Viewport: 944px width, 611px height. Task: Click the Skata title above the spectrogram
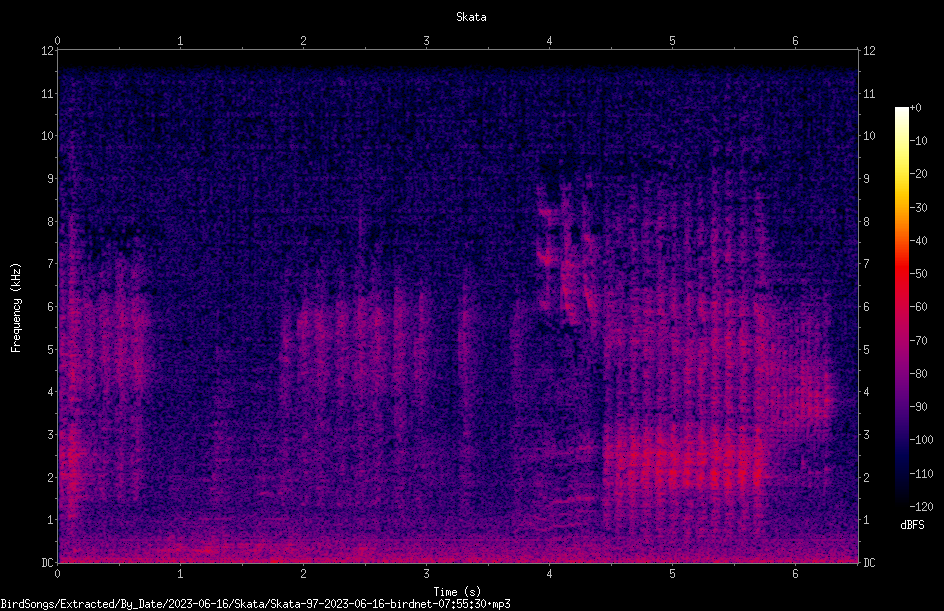[x=471, y=17]
